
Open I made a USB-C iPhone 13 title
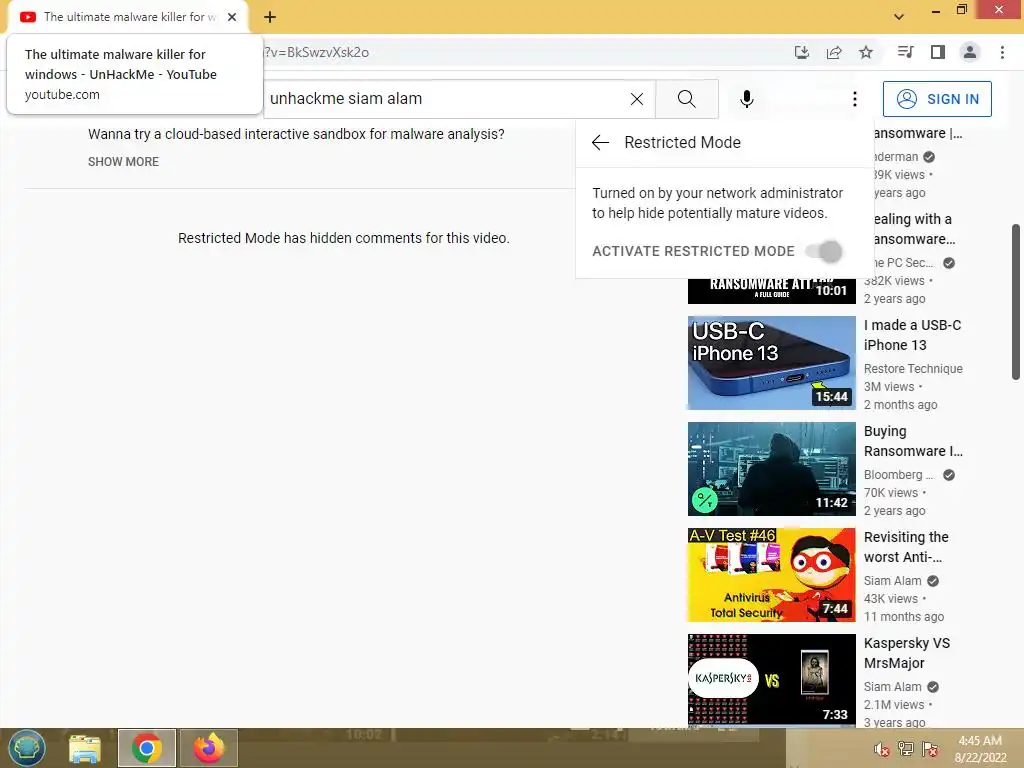click(912, 335)
